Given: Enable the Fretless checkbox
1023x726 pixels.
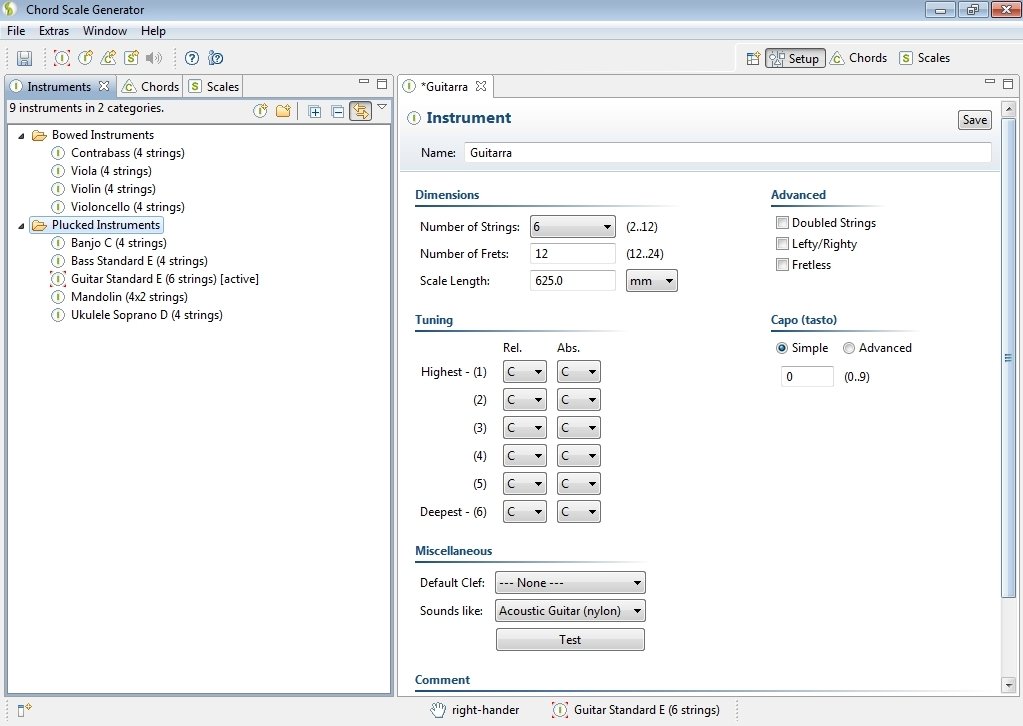Looking at the screenshot, I should coord(782,264).
